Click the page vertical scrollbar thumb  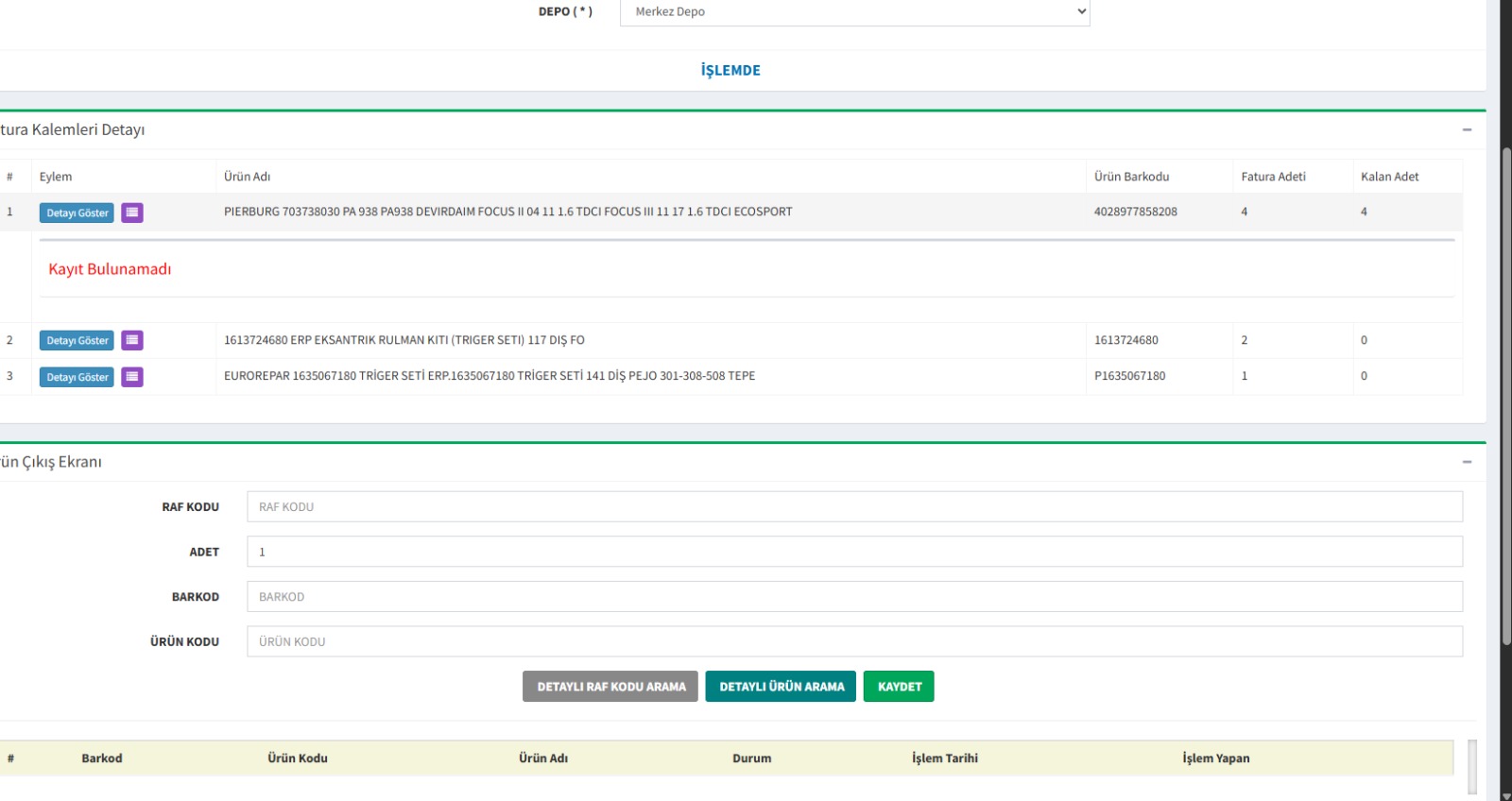(x=1506, y=397)
